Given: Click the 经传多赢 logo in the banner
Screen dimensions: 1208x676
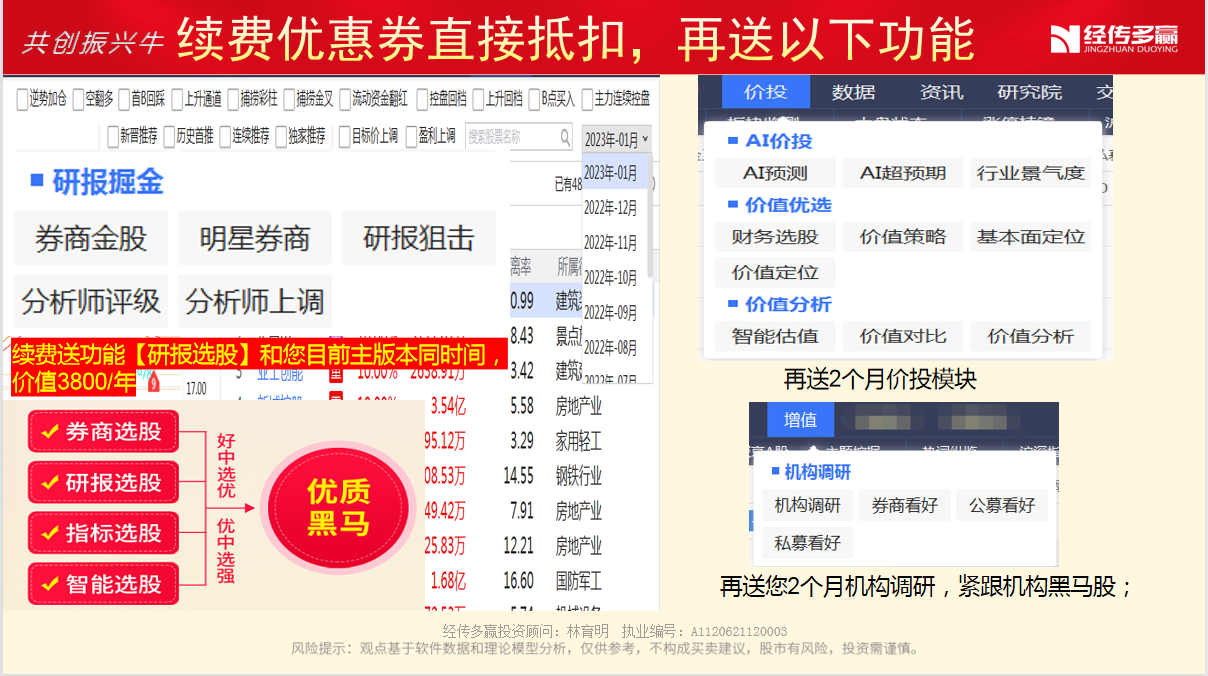Looking at the screenshot, I should click(x=1114, y=38).
